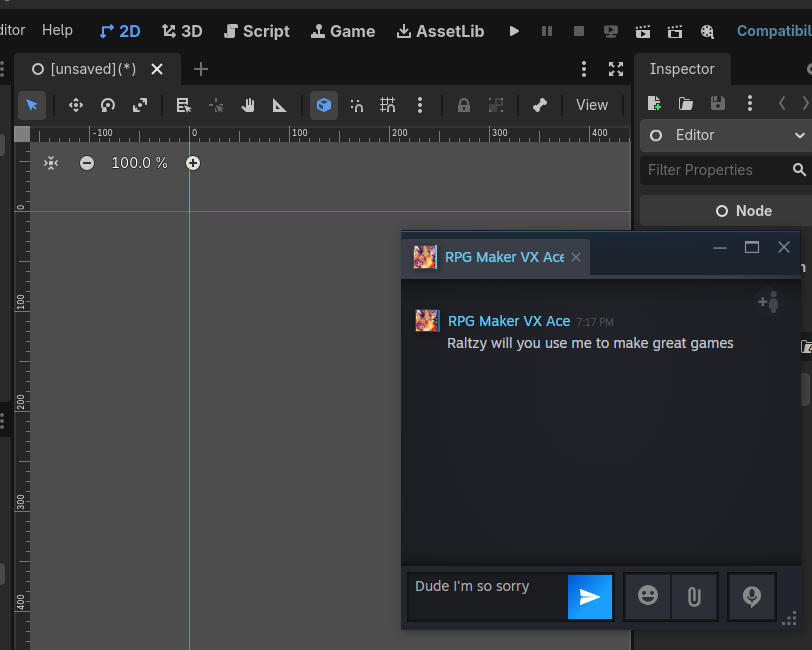
Task: Focus the Filter Properties search field
Action: click(717, 170)
